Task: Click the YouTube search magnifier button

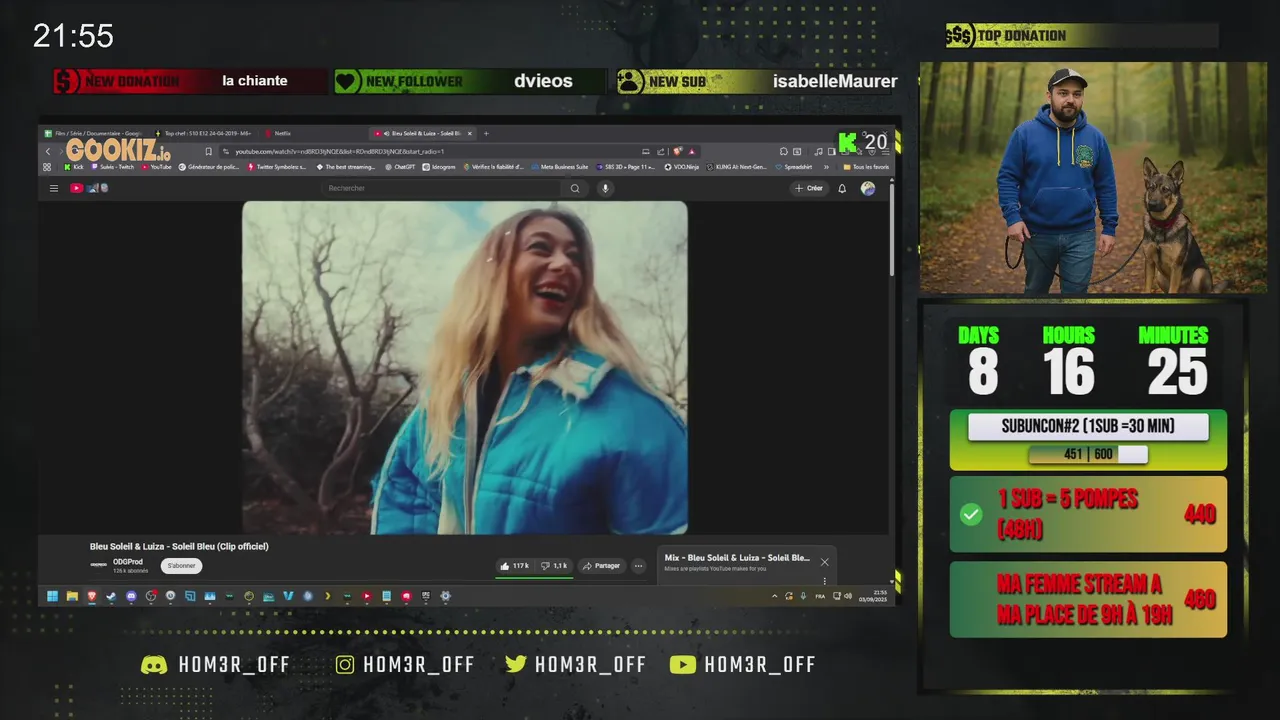Action: tap(575, 188)
